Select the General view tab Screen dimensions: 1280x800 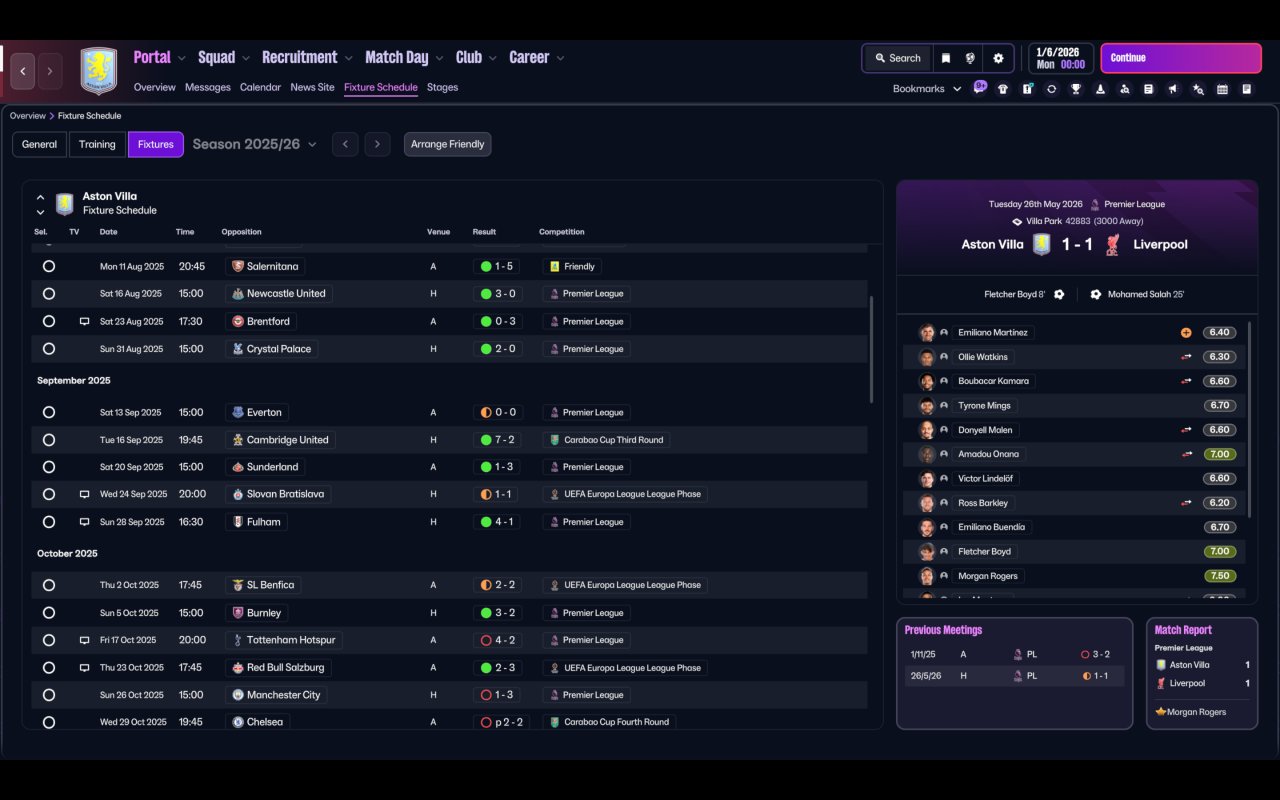[40, 144]
